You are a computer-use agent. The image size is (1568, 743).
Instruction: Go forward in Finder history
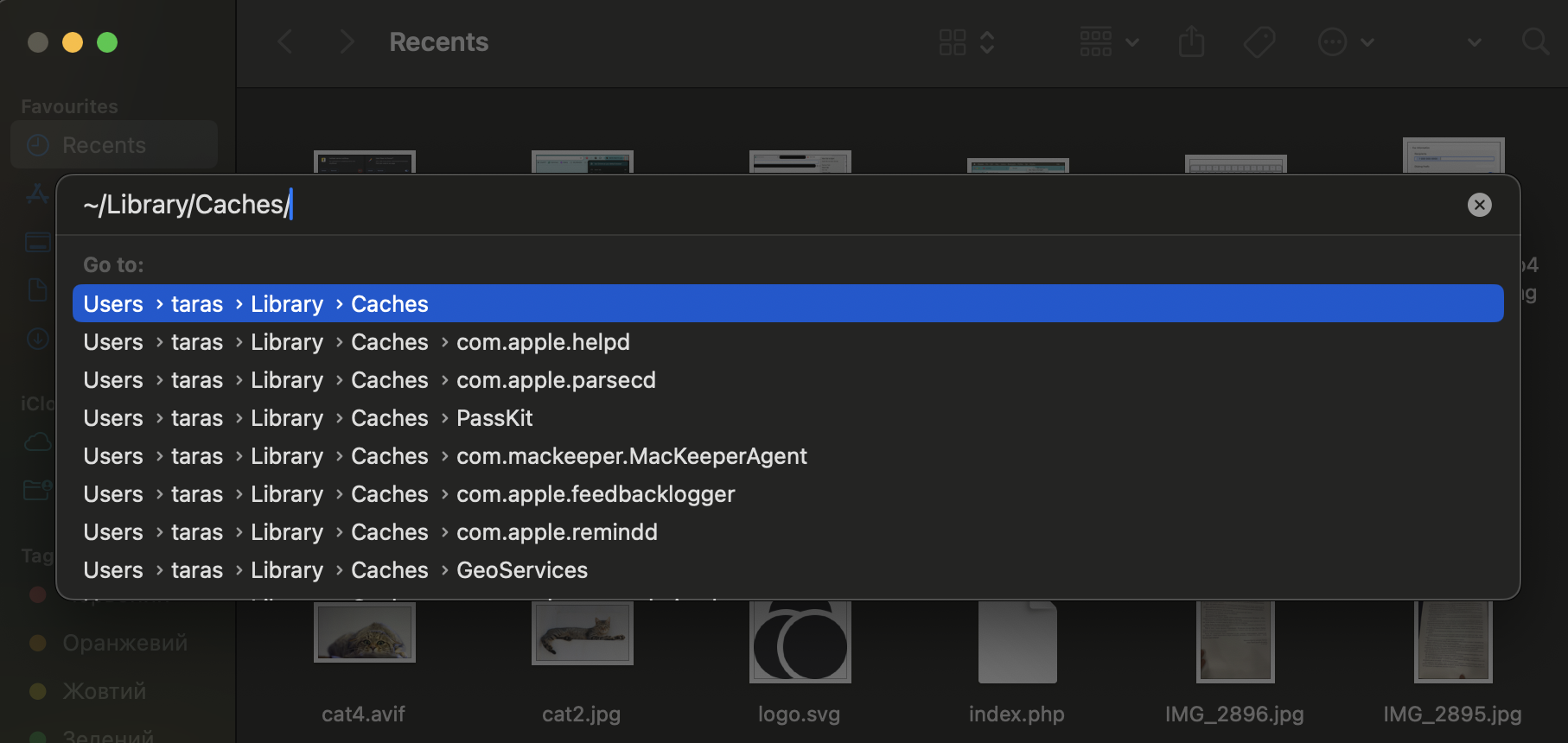(347, 41)
